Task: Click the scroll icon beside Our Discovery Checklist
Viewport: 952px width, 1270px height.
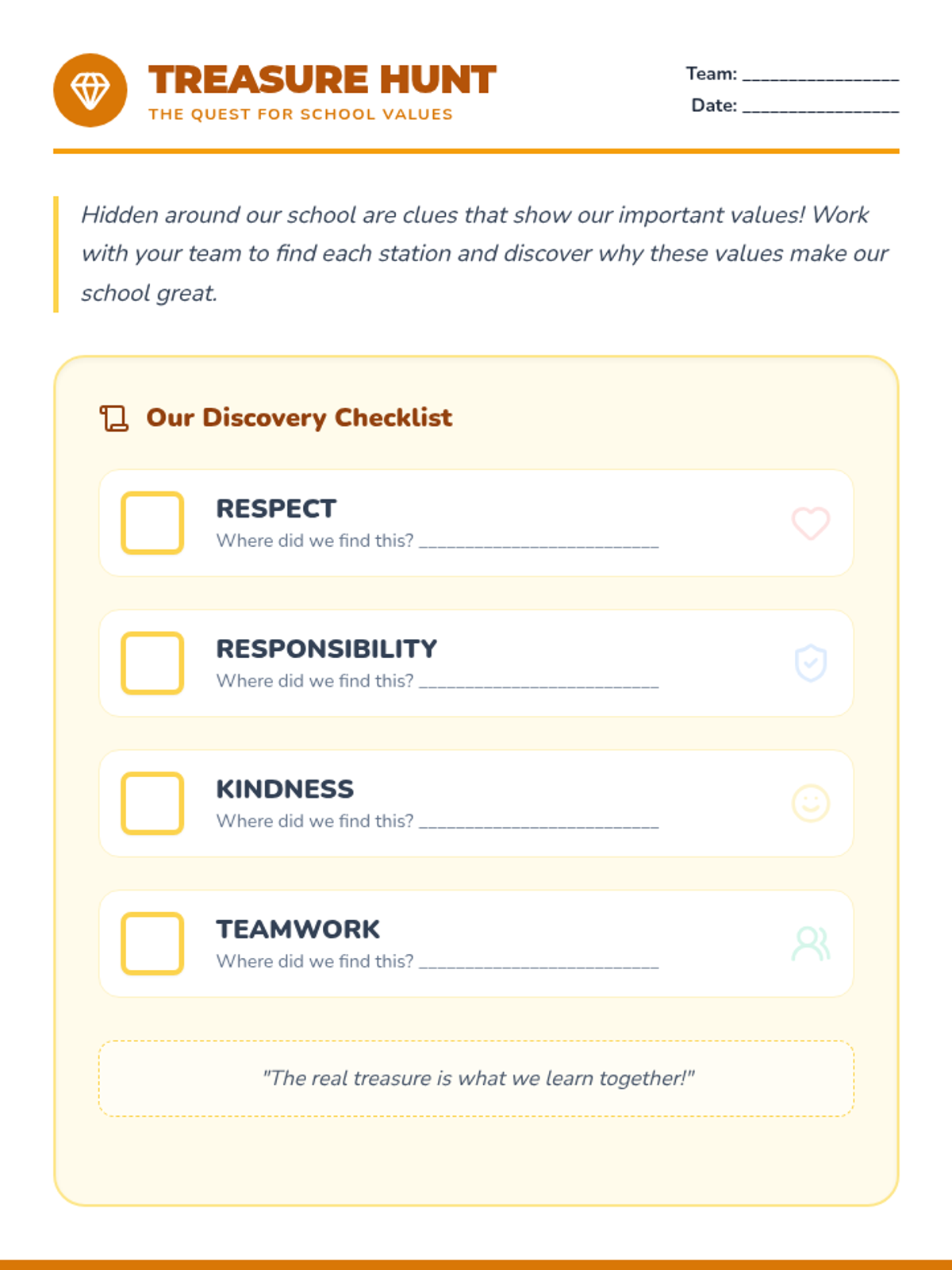Action: (114, 418)
